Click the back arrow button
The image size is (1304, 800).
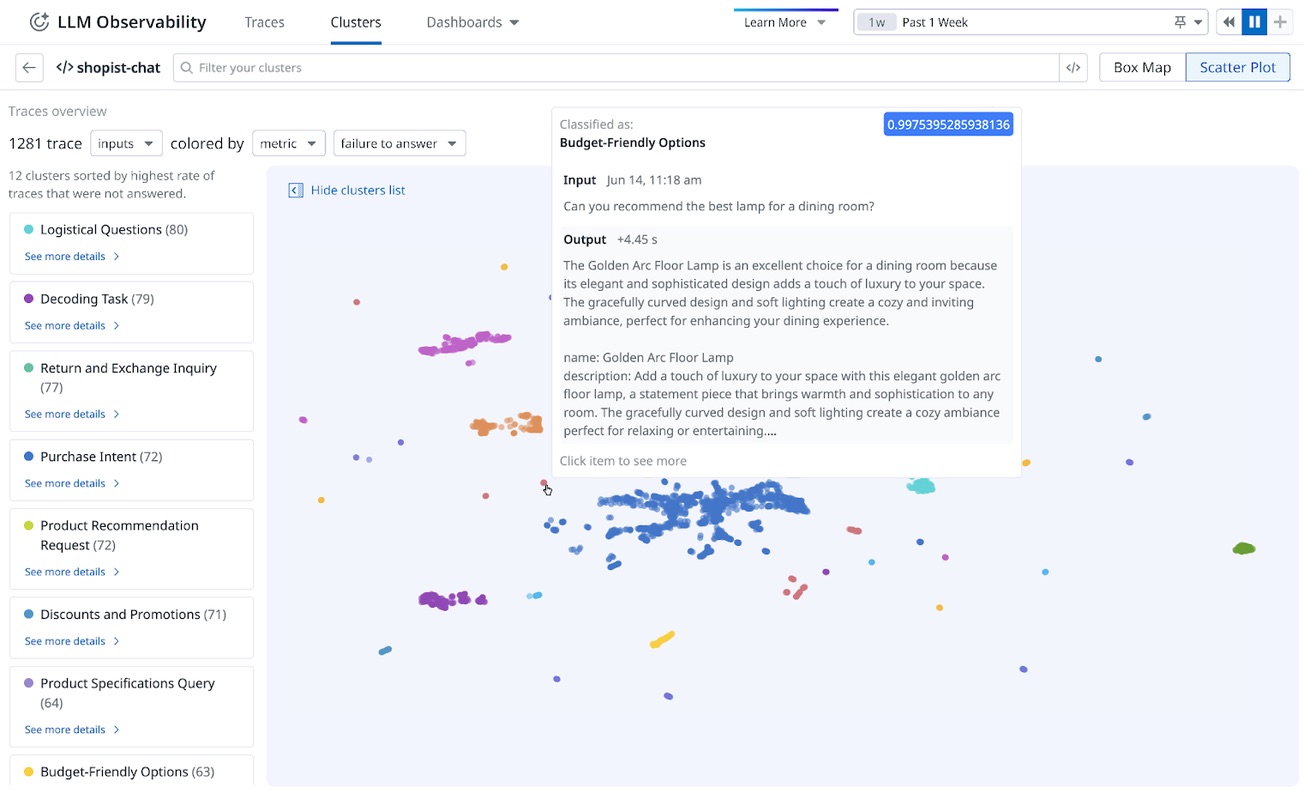[x=29, y=68]
